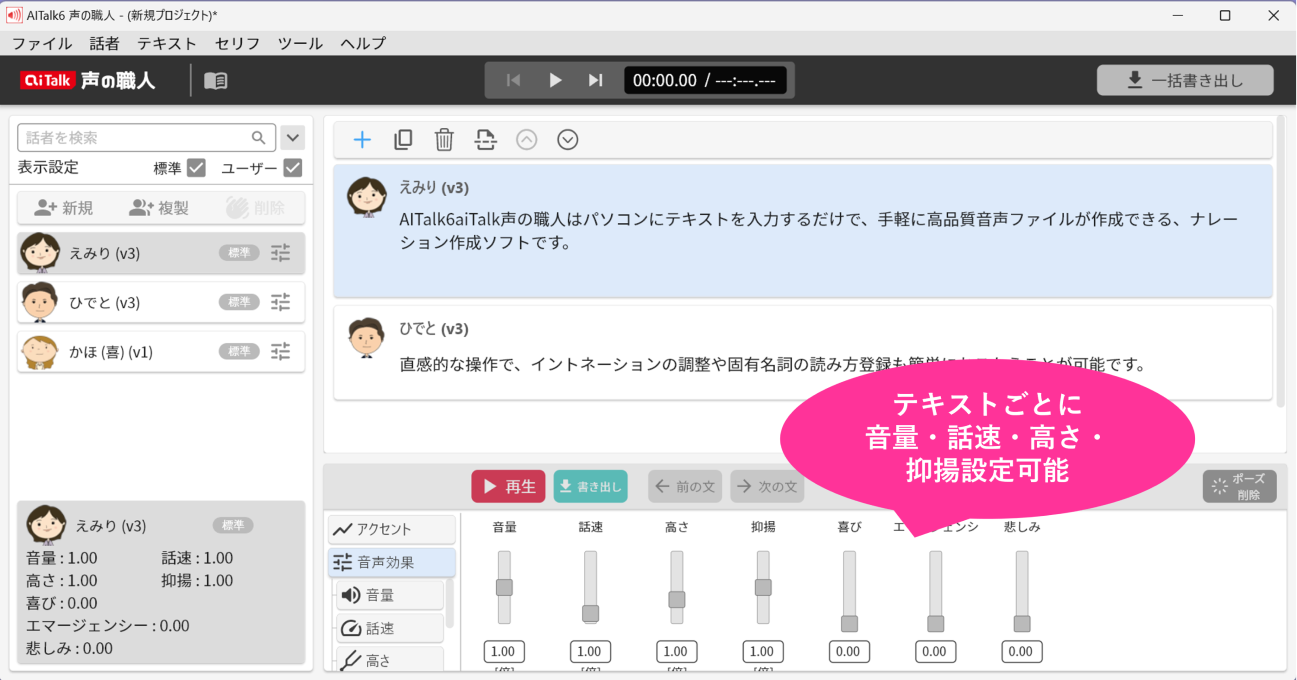Click the text list vertical scrollbar

click(x=1281, y=260)
